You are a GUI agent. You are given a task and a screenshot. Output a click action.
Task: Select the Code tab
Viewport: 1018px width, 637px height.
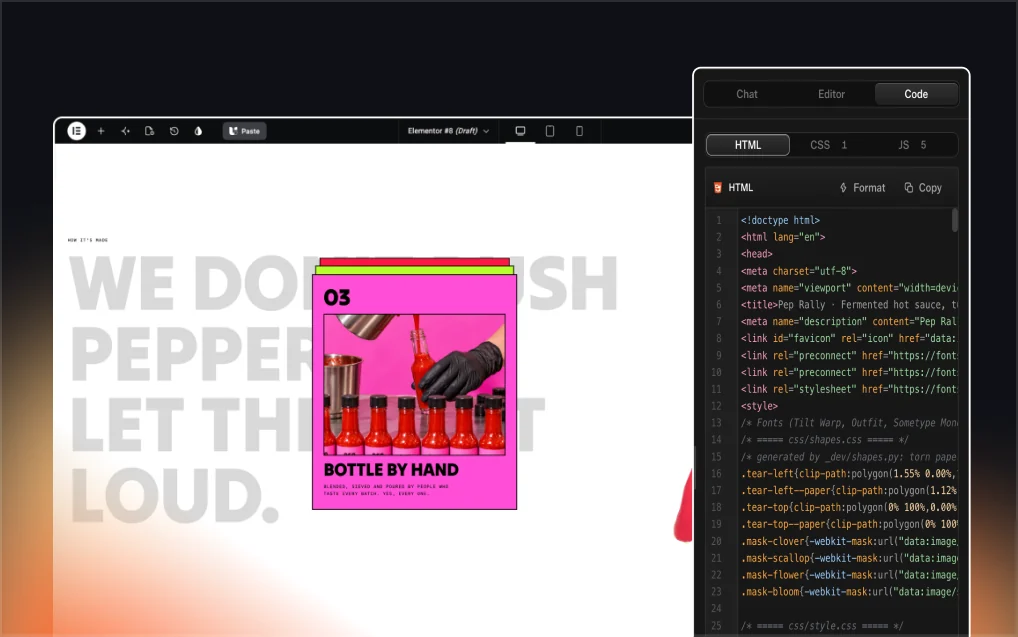916,94
